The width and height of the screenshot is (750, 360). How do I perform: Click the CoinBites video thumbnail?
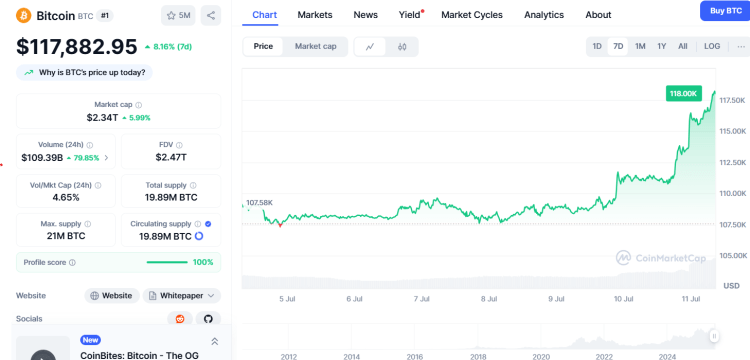point(43,348)
